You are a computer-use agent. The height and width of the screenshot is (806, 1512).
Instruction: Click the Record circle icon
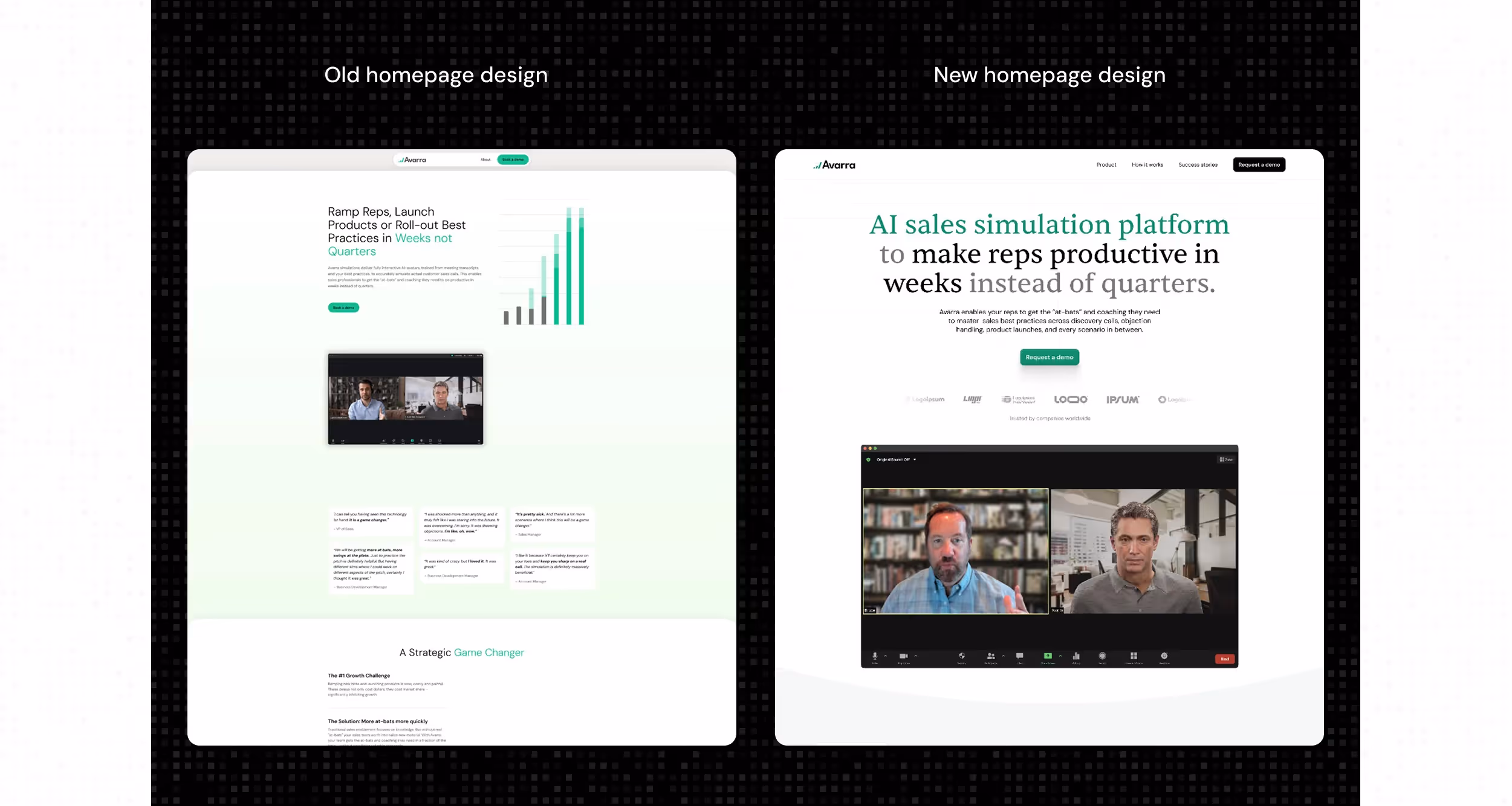coord(1102,656)
